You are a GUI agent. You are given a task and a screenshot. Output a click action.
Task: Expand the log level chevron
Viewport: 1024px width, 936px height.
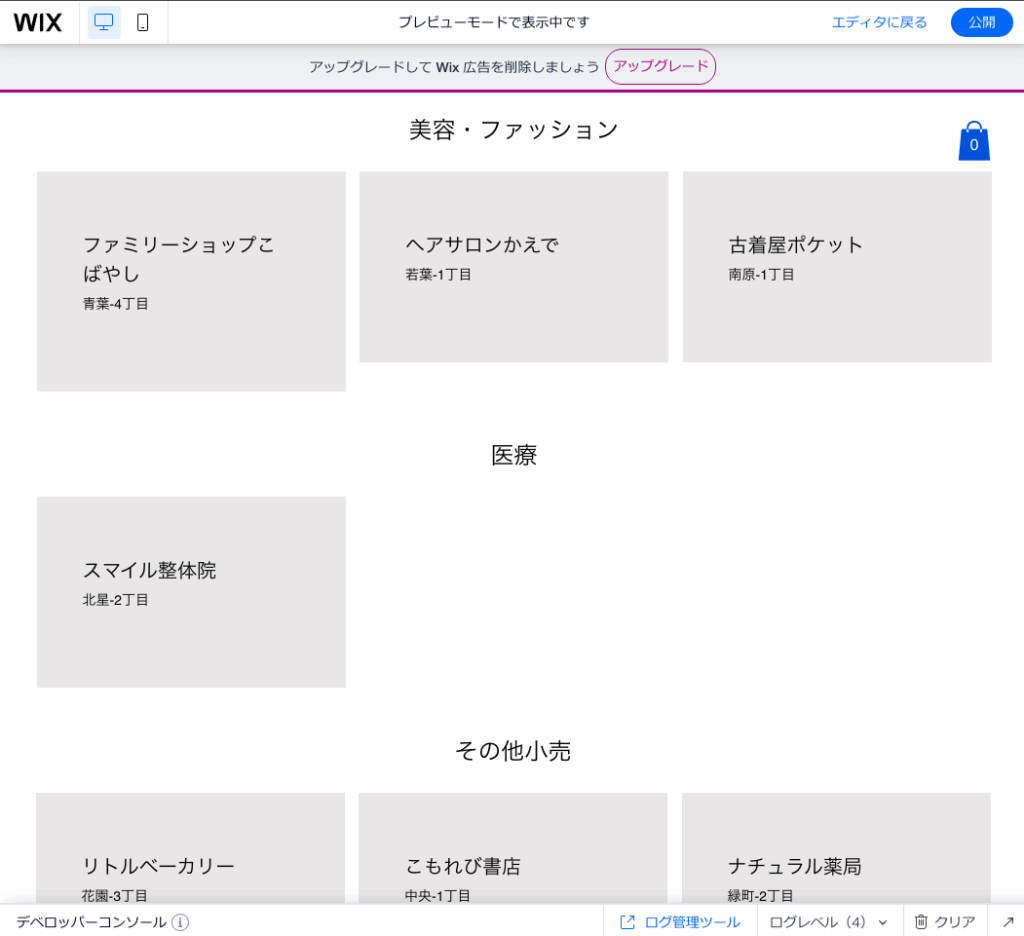[882, 921]
